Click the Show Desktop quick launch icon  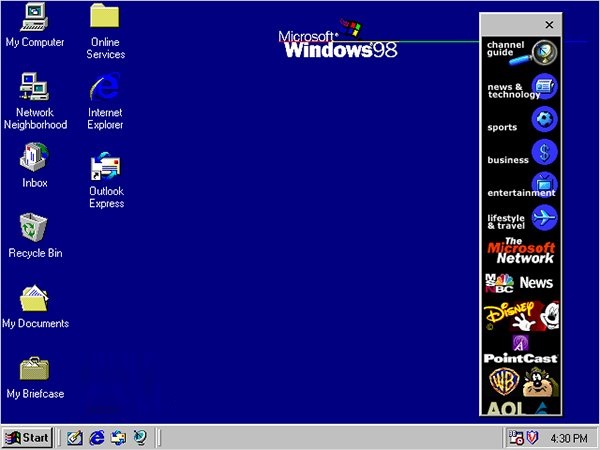pyautogui.click(x=75, y=438)
